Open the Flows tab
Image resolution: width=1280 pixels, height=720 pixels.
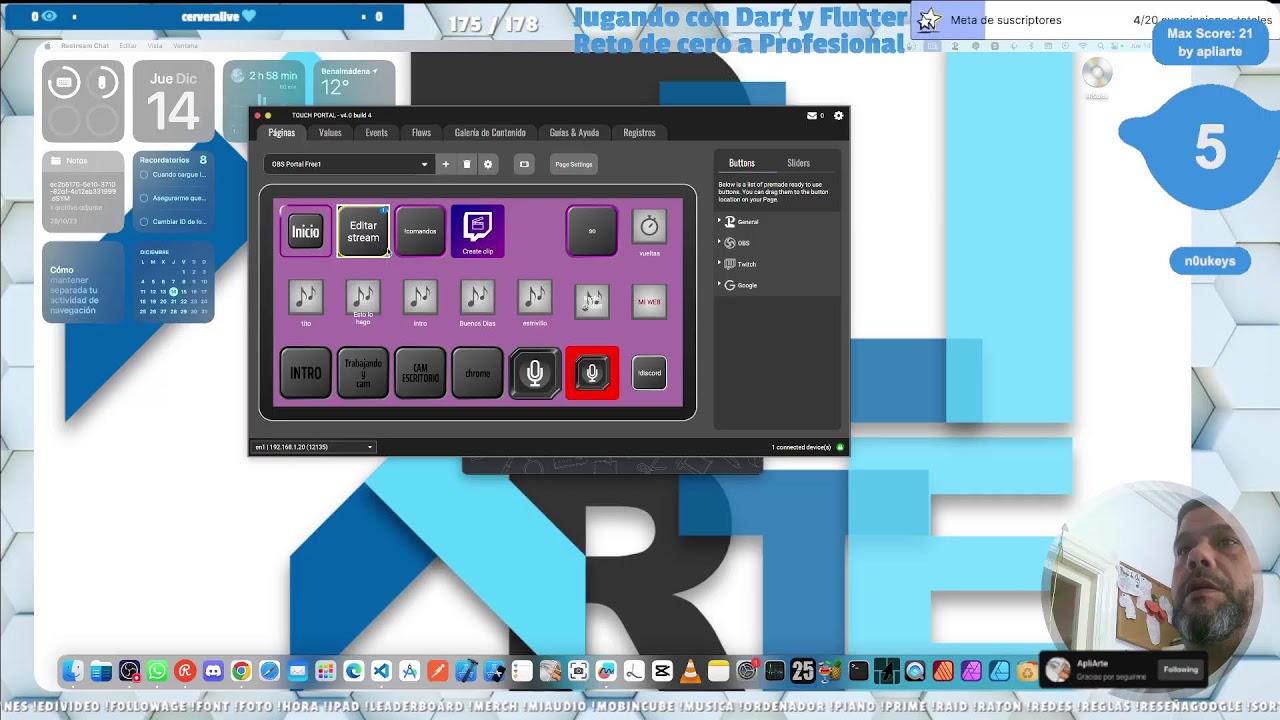pyautogui.click(x=421, y=132)
